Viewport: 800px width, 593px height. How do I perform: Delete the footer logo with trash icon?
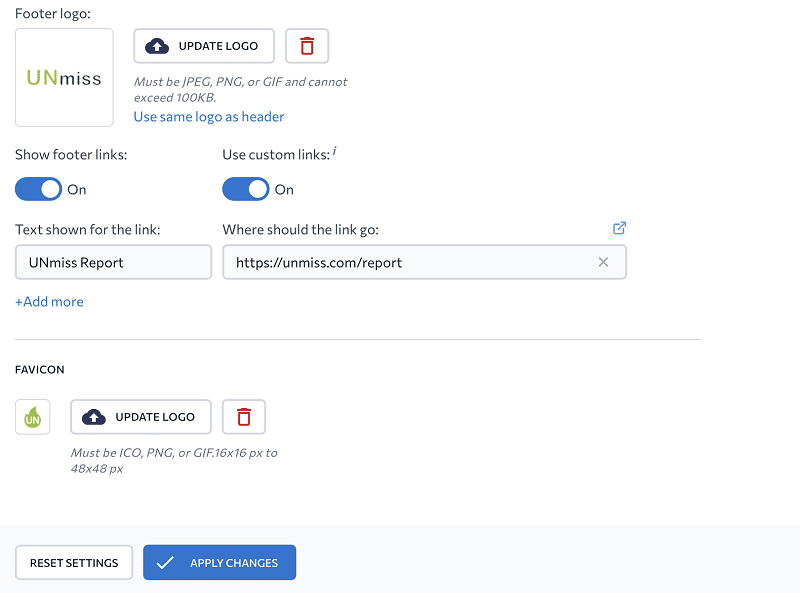pyautogui.click(x=307, y=46)
